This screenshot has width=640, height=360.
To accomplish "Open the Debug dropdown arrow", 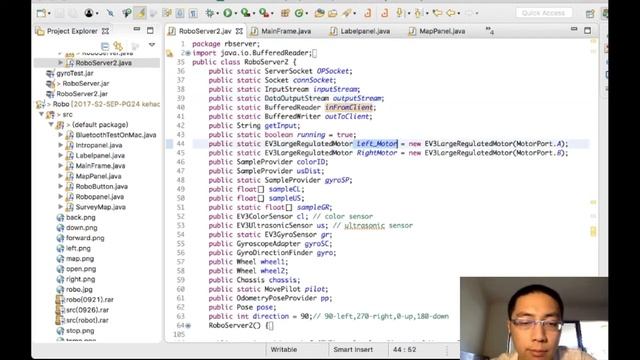I will pos(218,13).
